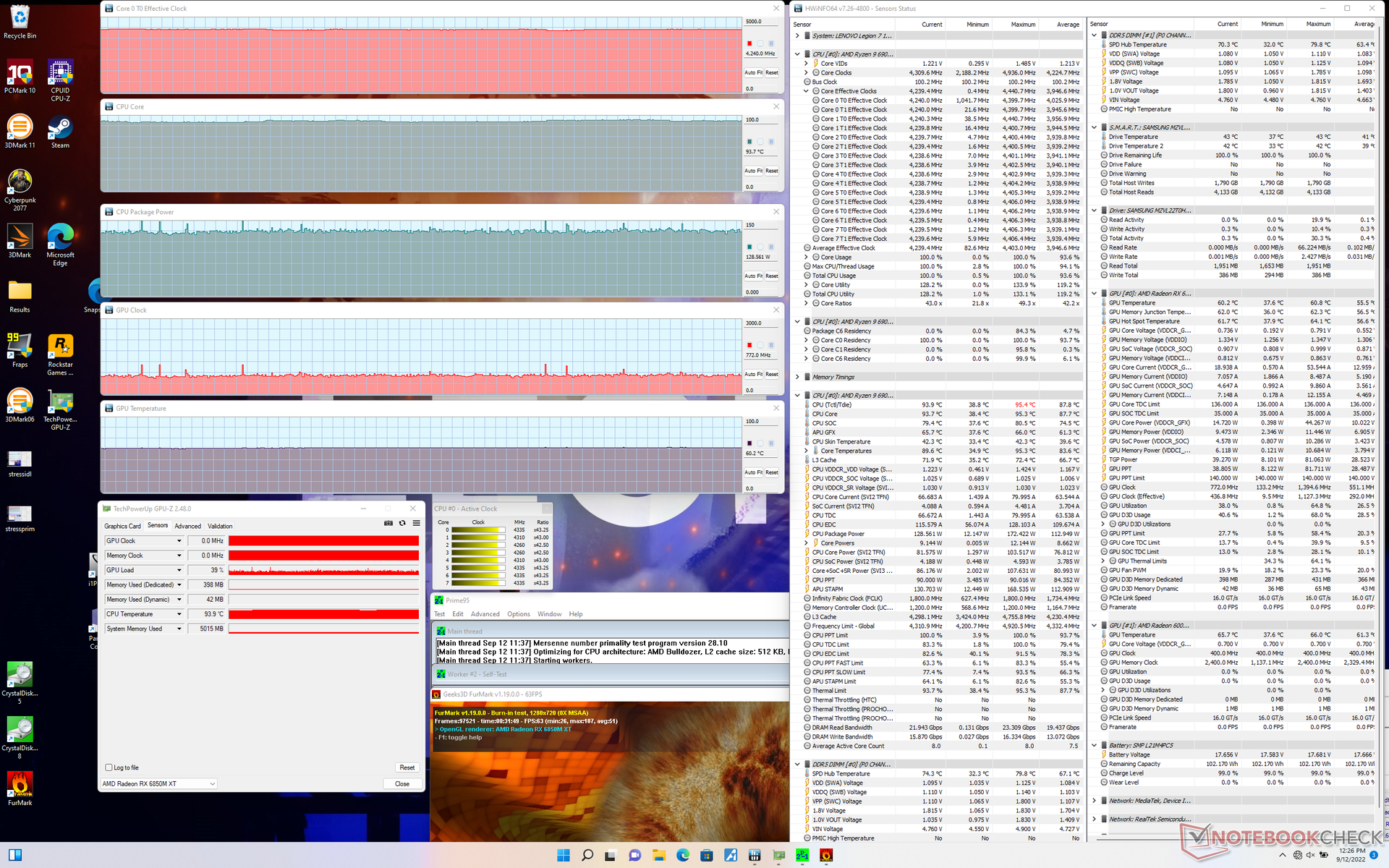Click Auto Fit in CPU Core graph

click(754, 171)
